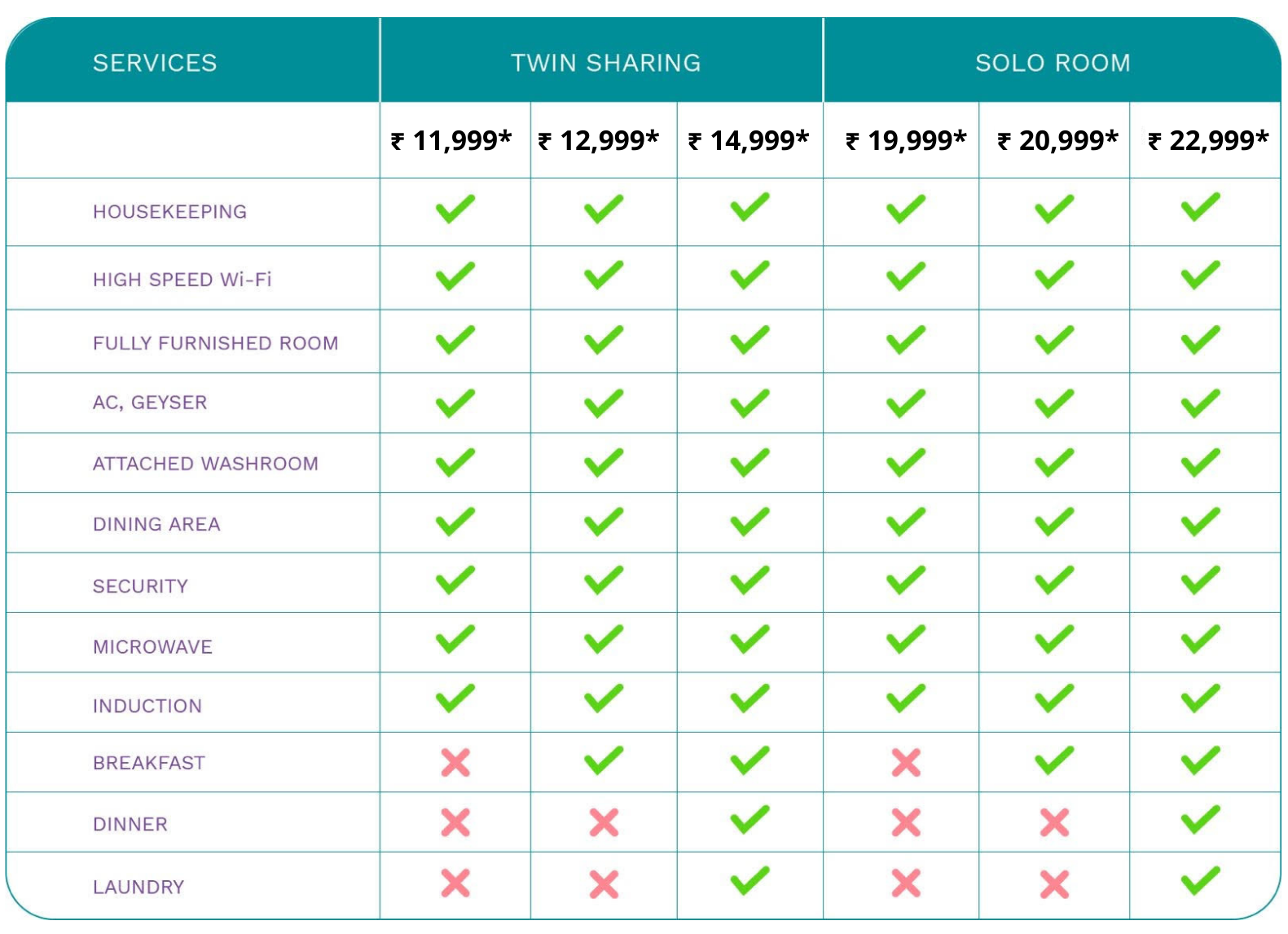This screenshot has width=1288, height=934.
Task: Click the Microwave check mark under ₹ 11,999
Action: [x=455, y=640]
